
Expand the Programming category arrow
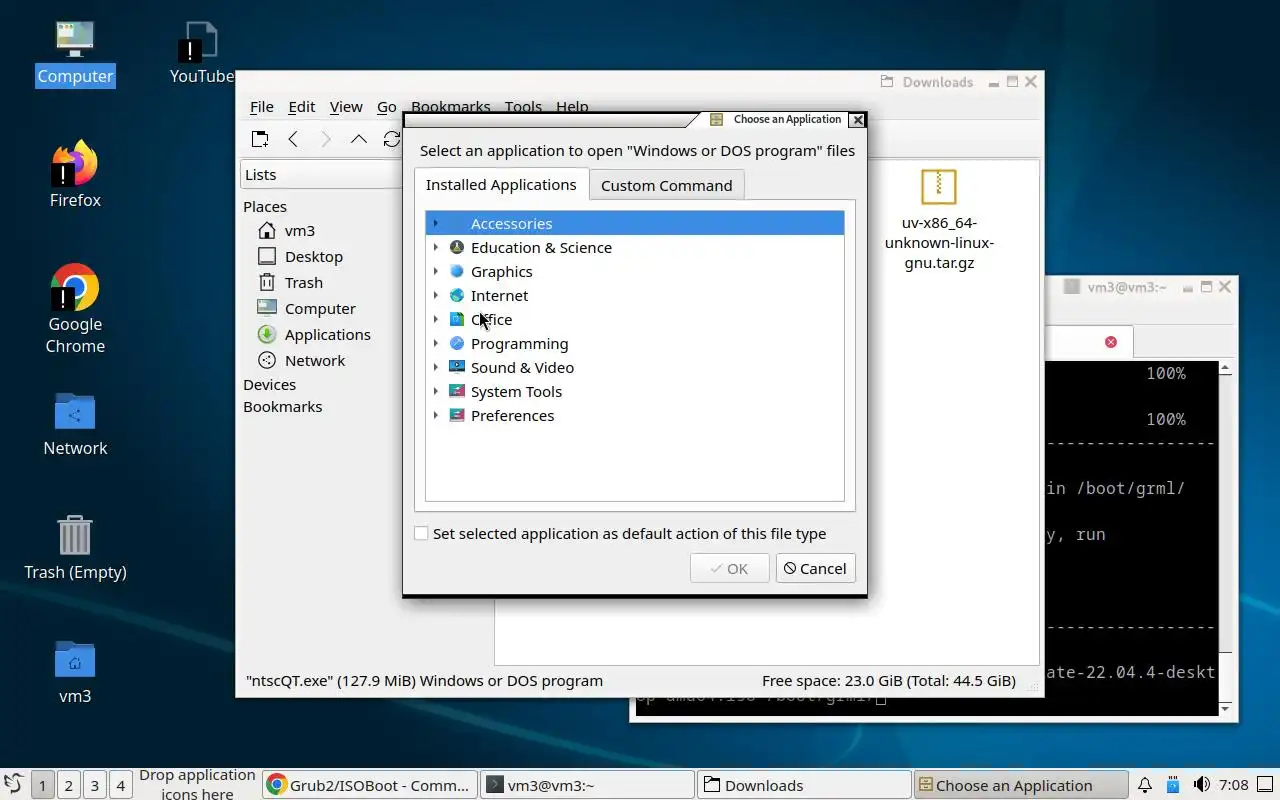coord(436,343)
